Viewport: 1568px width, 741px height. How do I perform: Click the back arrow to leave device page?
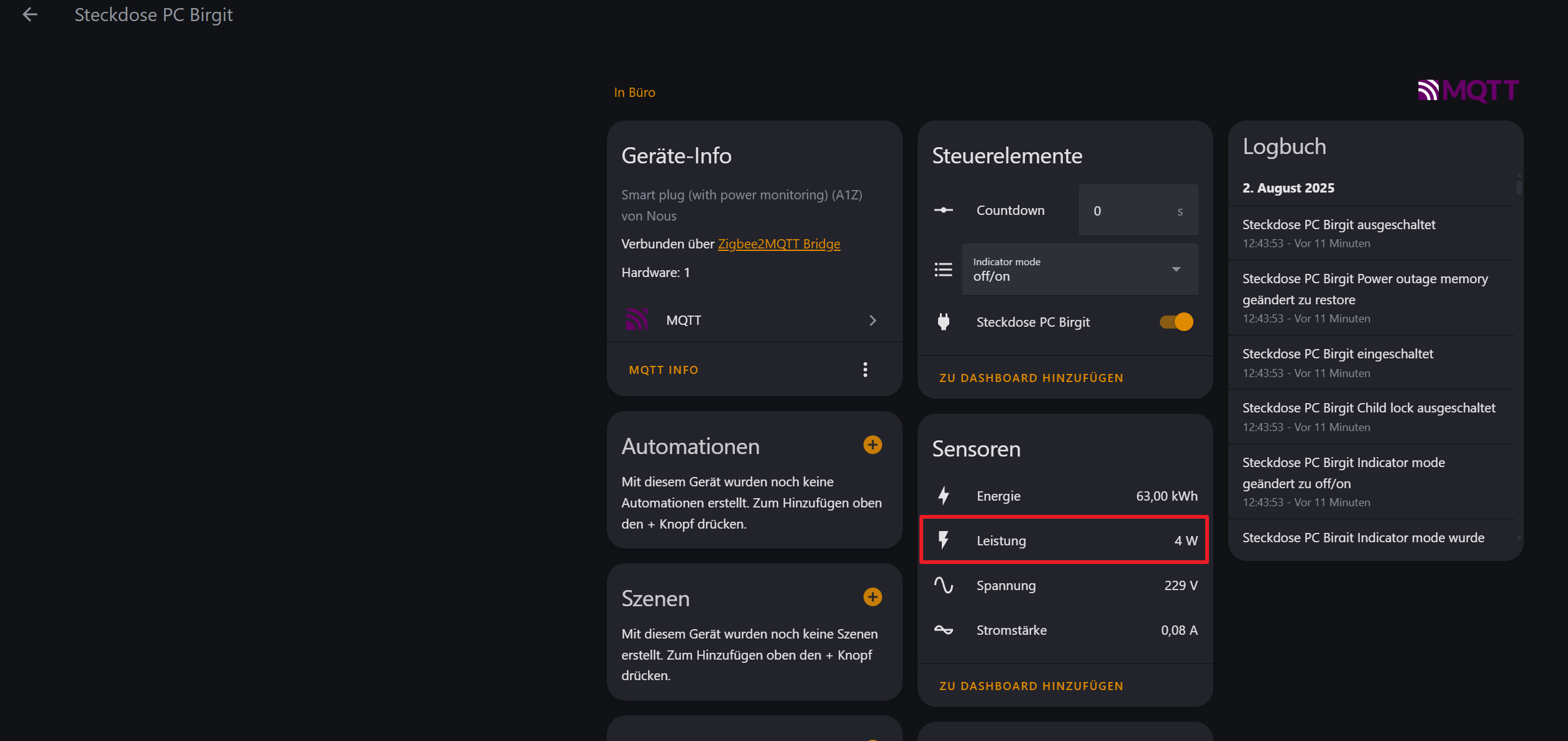29,14
